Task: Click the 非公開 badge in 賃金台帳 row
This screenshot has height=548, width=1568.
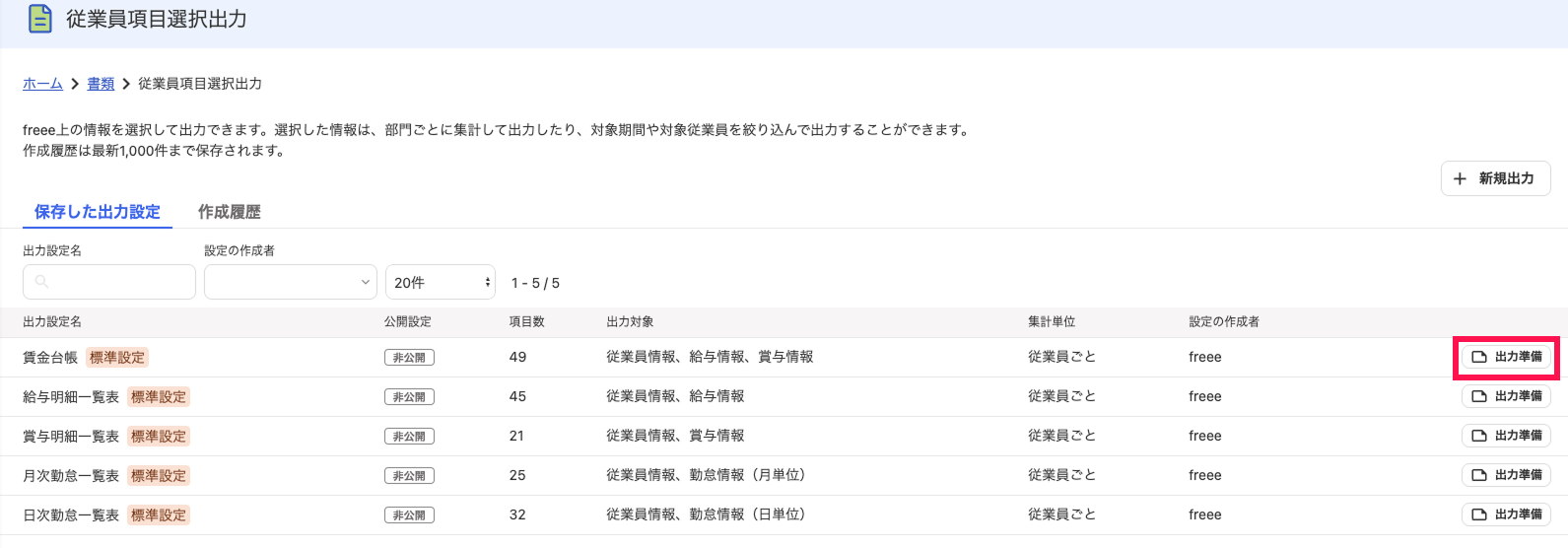Action: point(409,358)
